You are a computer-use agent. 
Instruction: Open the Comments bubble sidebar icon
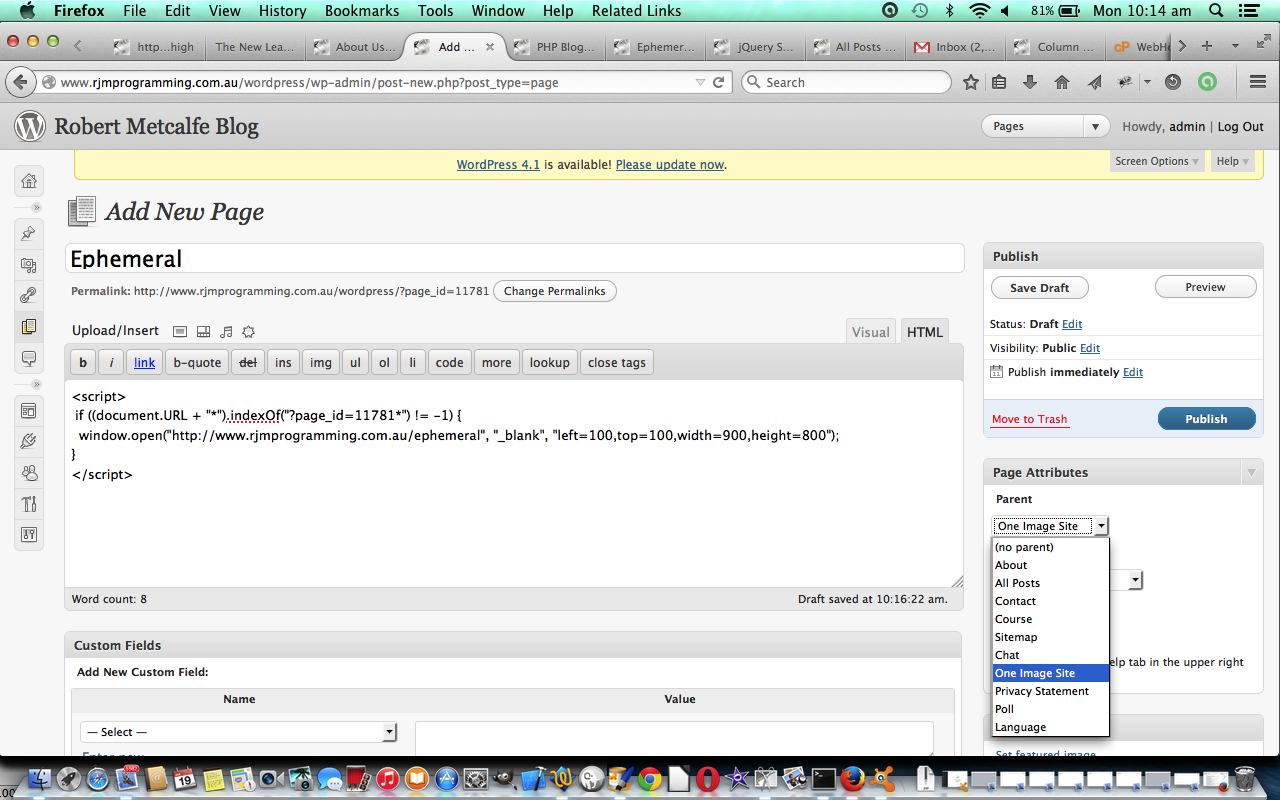(29, 358)
